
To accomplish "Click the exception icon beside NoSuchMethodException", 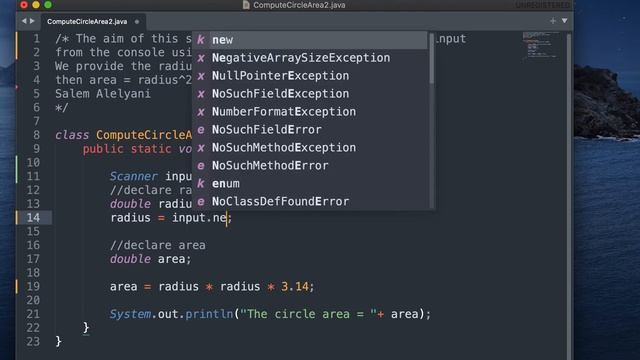I will (x=201, y=148).
